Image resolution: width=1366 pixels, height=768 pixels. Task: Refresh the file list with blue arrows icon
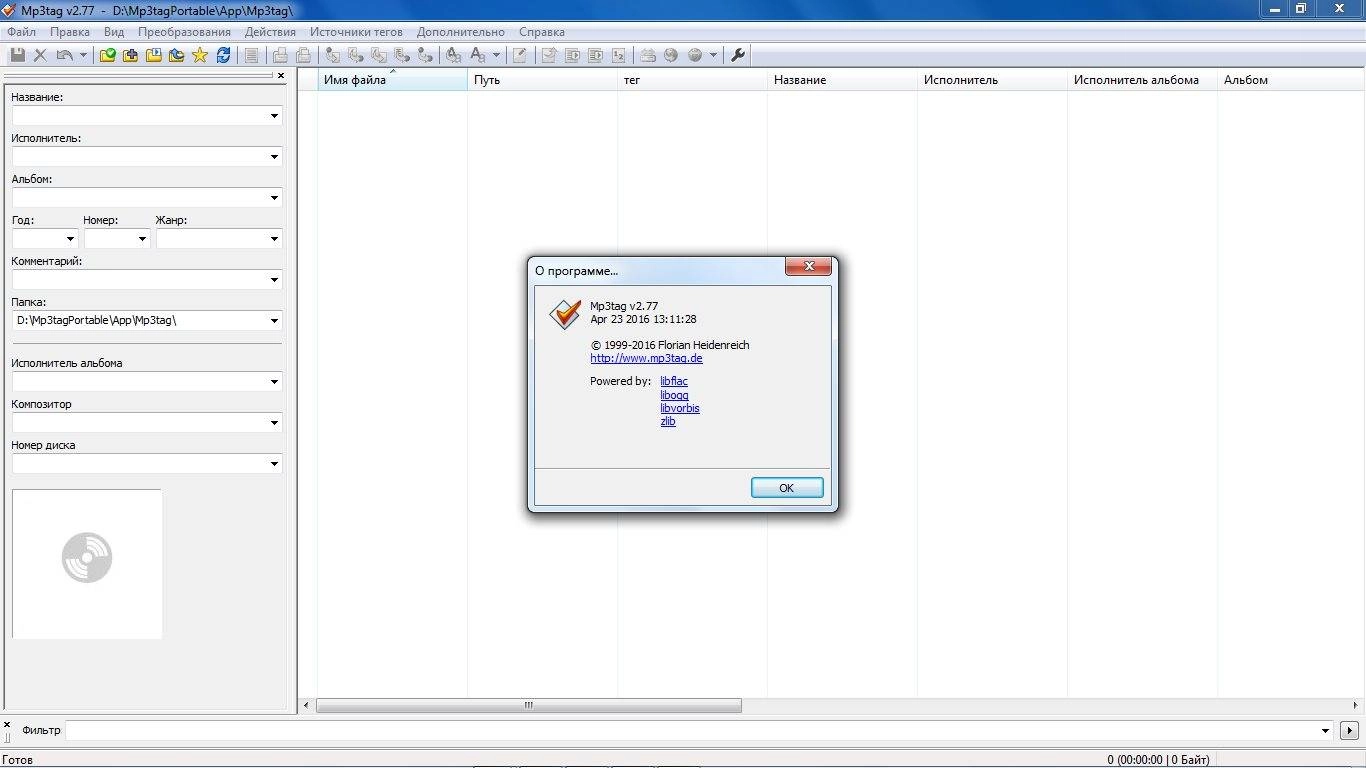point(223,55)
